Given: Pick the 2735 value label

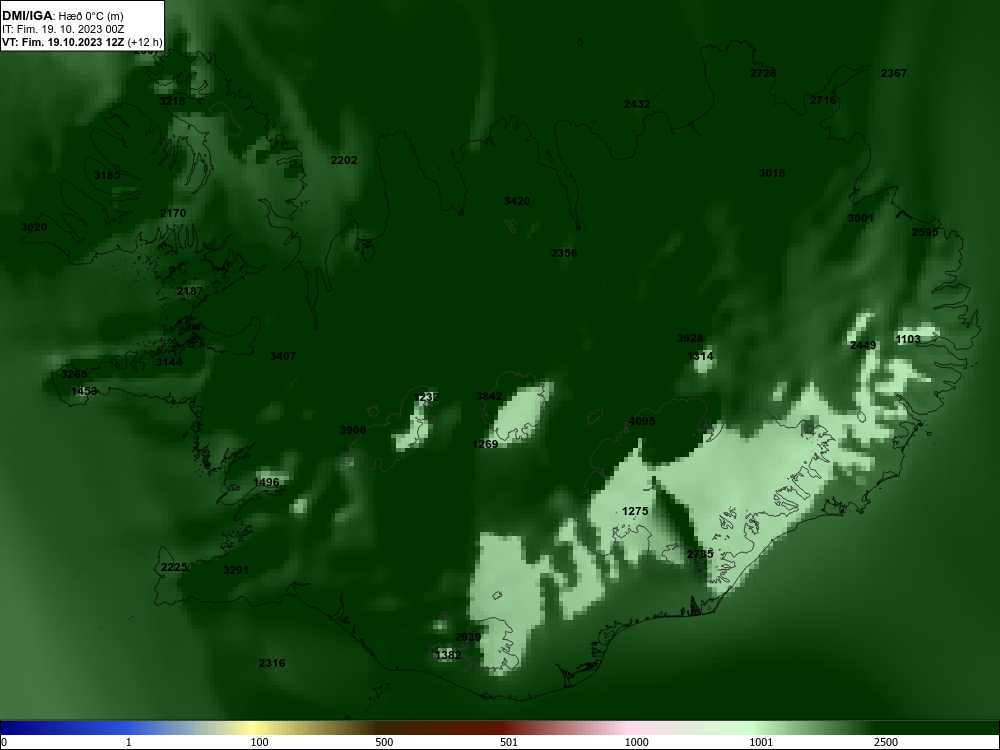Looking at the screenshot, I should tap(700, 554).
